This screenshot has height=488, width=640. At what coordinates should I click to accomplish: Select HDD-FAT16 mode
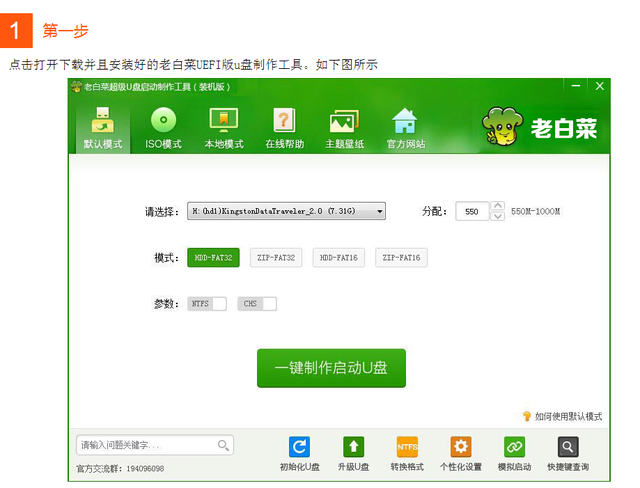pos(339,257)
